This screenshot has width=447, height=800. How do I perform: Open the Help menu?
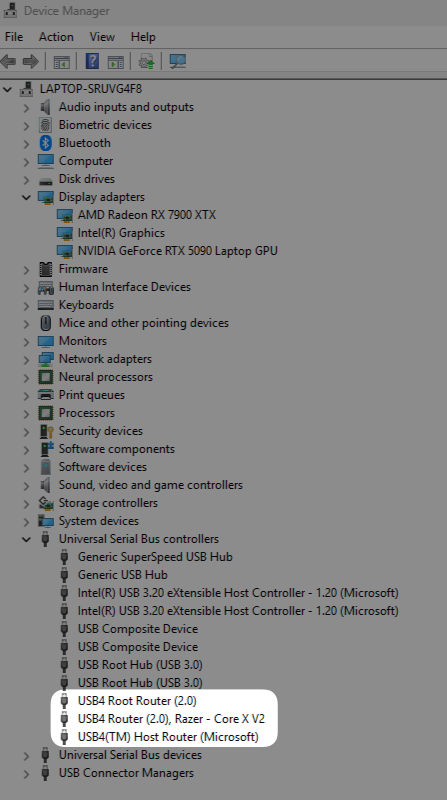click(143, 37)
